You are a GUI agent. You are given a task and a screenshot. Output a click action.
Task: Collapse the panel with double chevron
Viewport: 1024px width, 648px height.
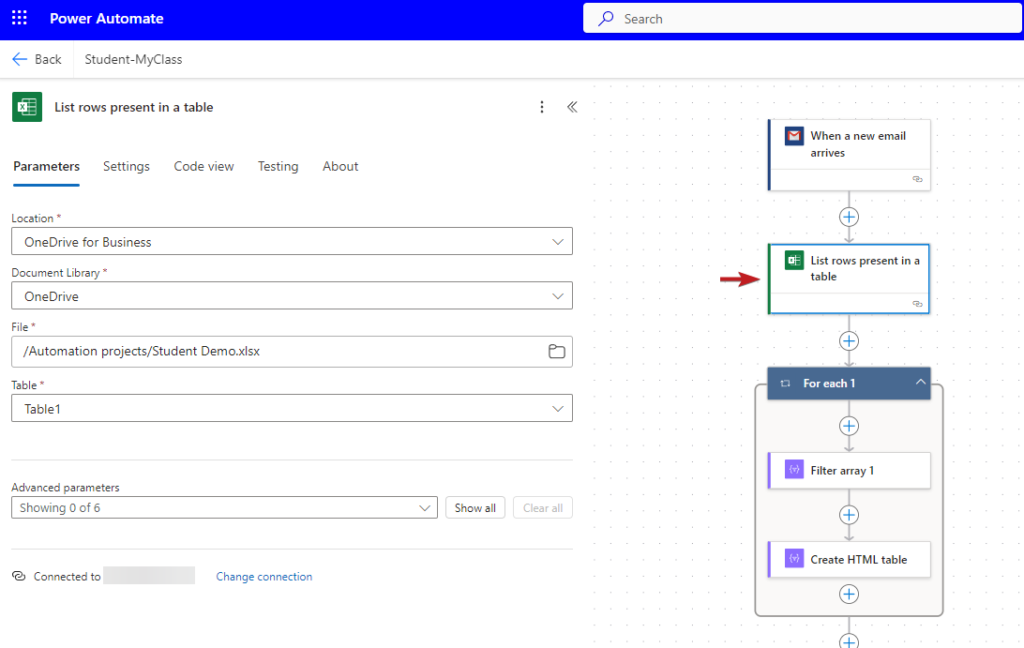(572, 107)
